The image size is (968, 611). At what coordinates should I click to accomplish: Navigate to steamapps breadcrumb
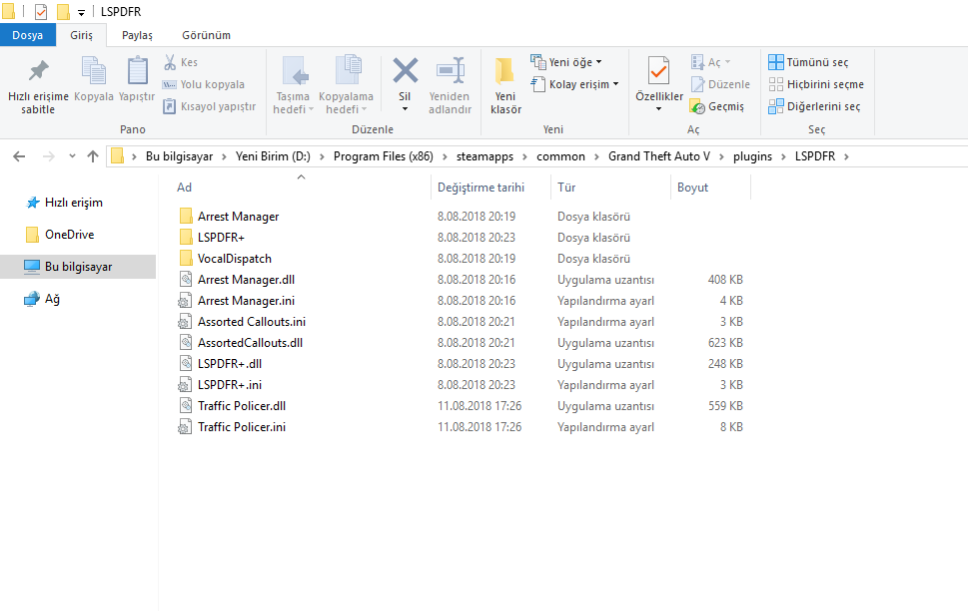485,157
